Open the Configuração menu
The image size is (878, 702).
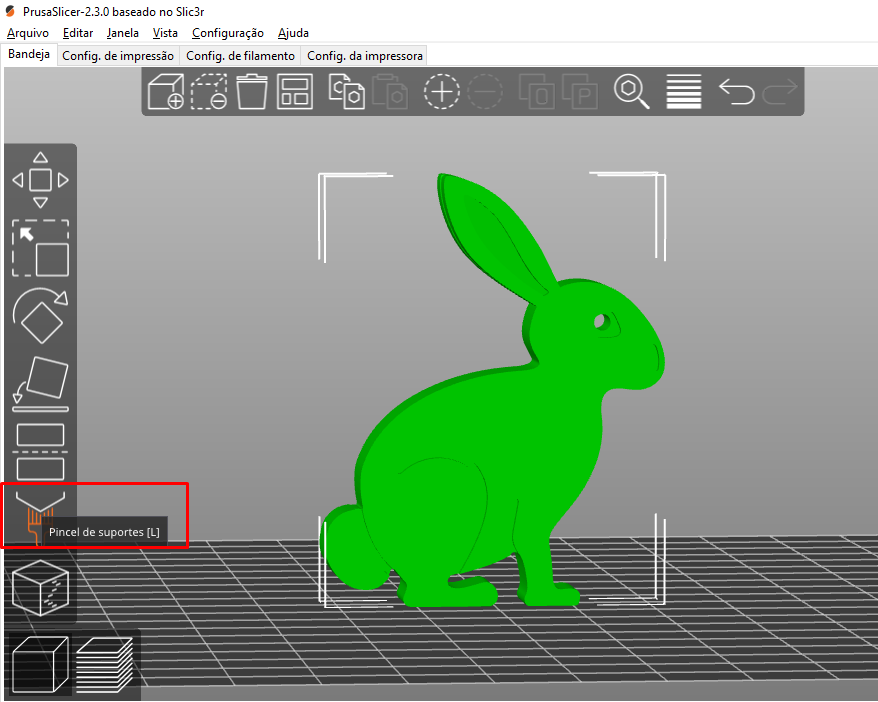pos(228,33)
